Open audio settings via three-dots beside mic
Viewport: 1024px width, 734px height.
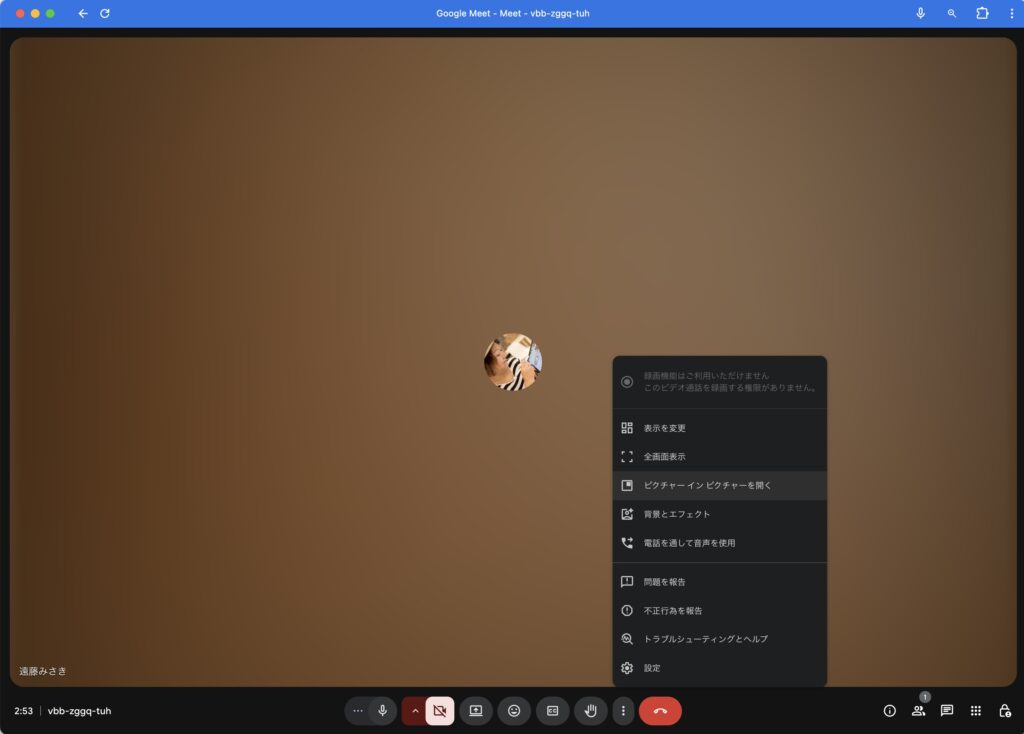(x=358, y=711)
